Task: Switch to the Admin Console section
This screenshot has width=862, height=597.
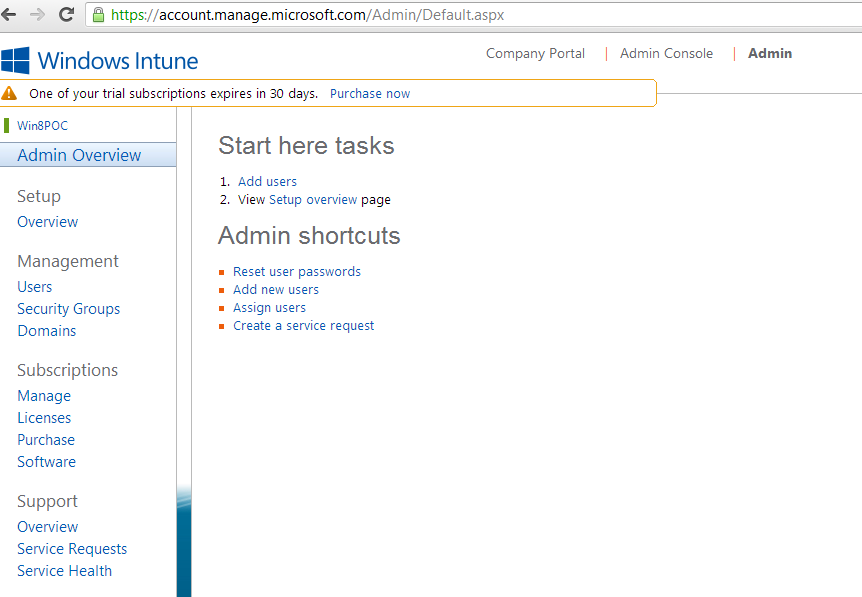Action: [666, 53]
